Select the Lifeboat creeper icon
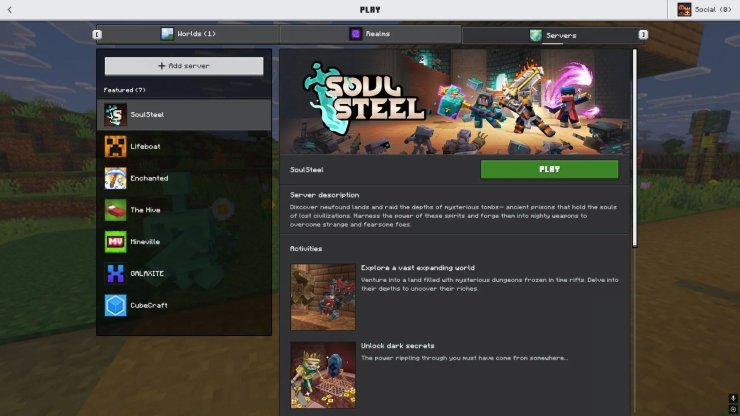 [x=116, y=146]
